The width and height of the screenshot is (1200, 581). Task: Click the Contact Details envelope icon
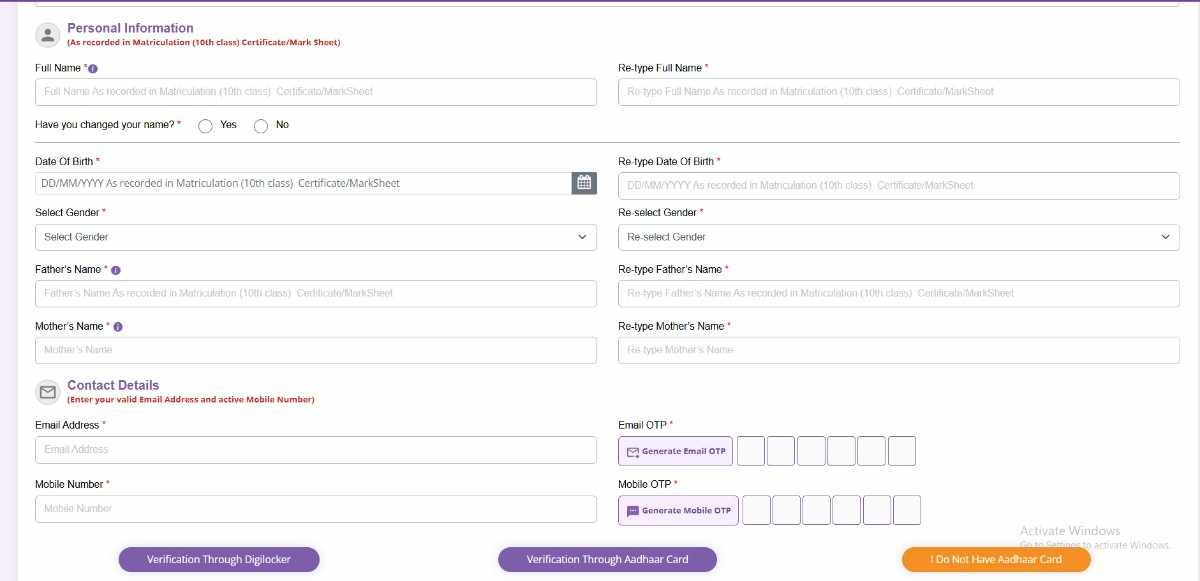coord(48,392)
